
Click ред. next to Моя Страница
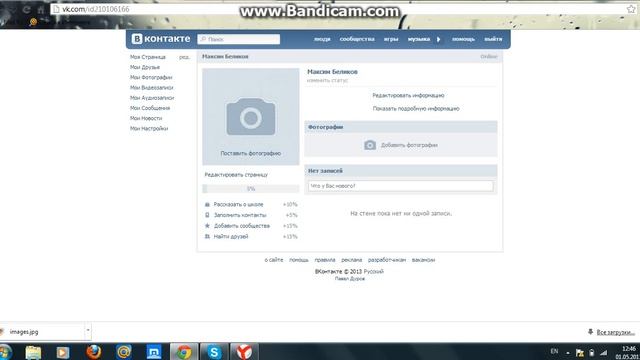(184, 57)
